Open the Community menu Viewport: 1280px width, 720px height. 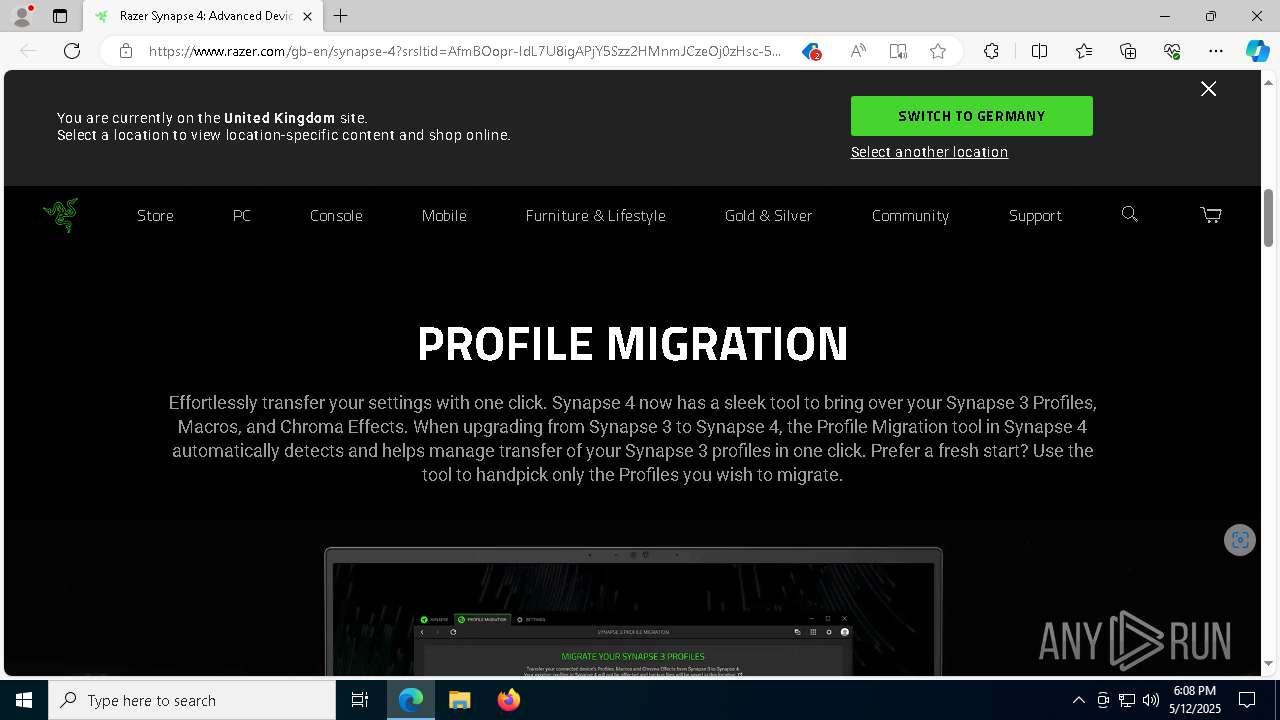tap(910, 215)
